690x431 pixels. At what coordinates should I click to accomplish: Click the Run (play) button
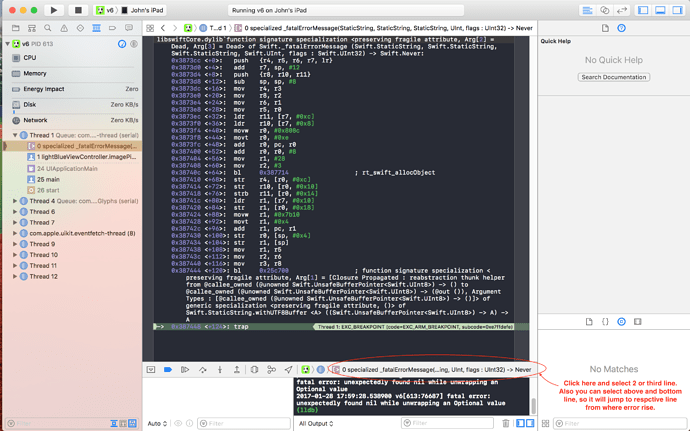[53, 10]
